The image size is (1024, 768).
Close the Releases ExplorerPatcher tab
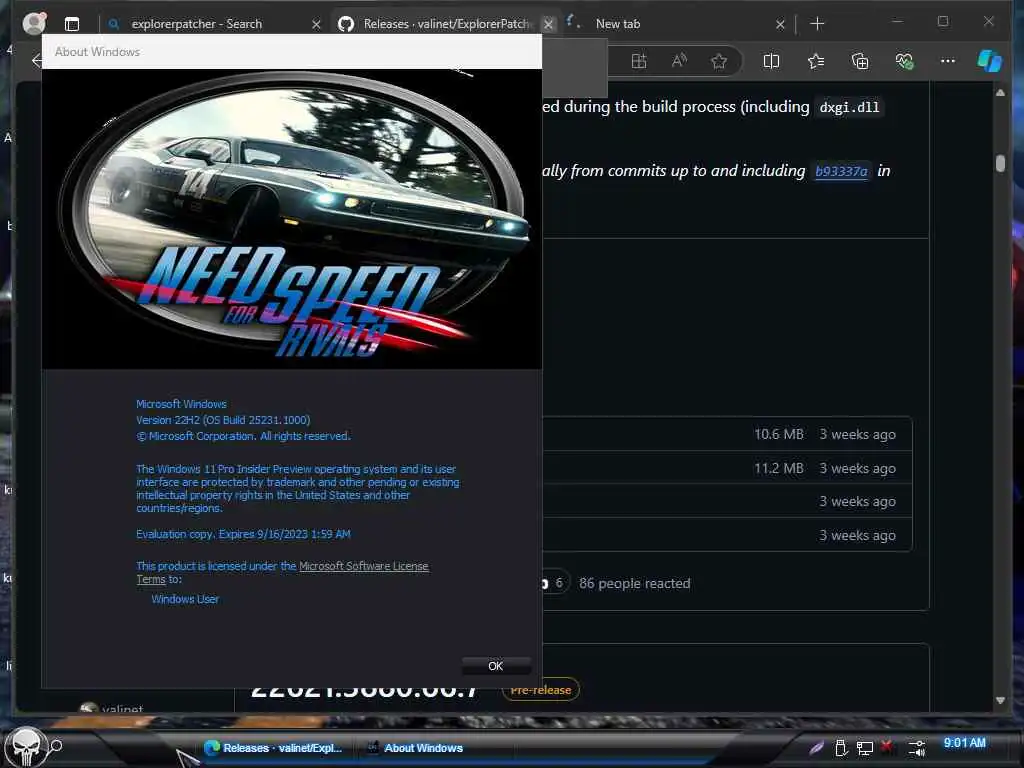[549, 24]
